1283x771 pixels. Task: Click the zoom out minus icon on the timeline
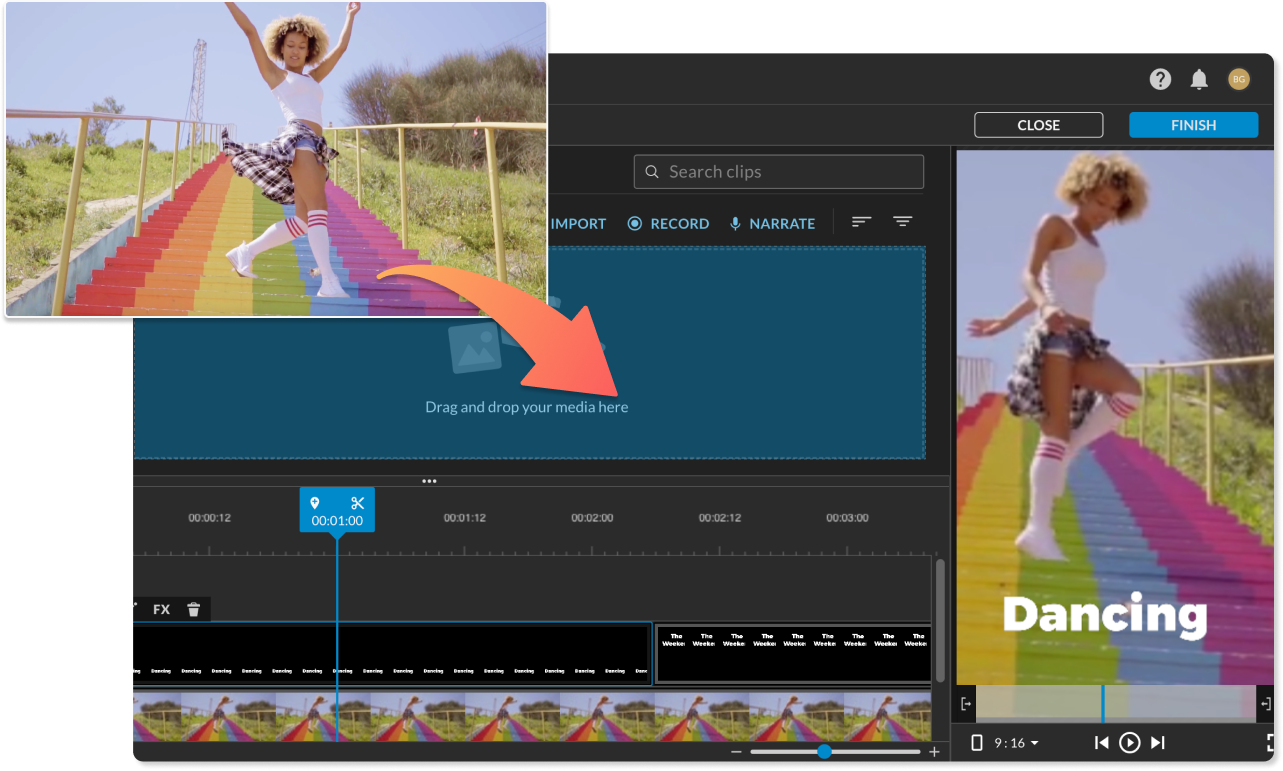(736, 752)
